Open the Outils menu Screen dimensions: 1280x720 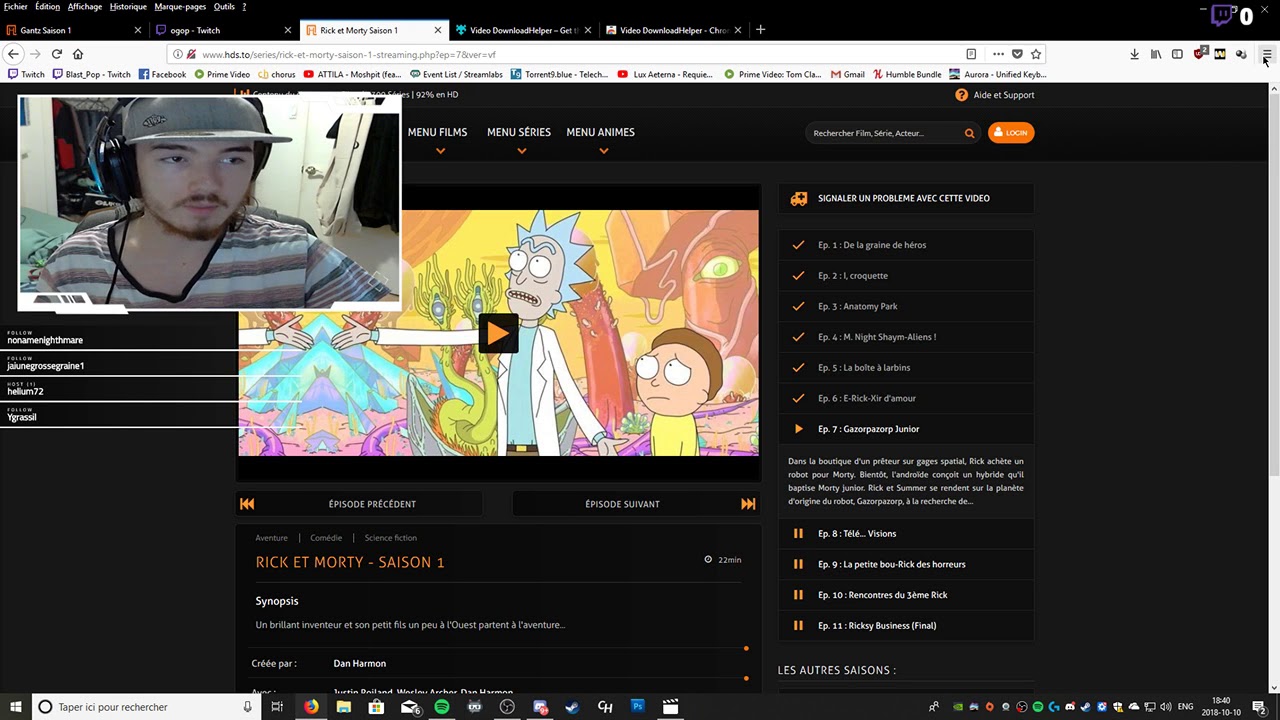click(224, 6)
